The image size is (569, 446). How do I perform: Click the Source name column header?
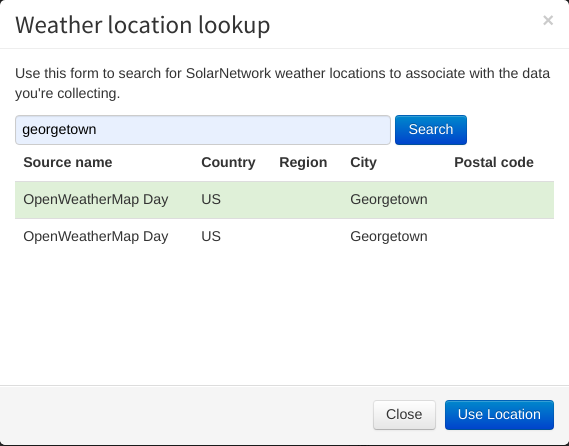pos(68,162)
